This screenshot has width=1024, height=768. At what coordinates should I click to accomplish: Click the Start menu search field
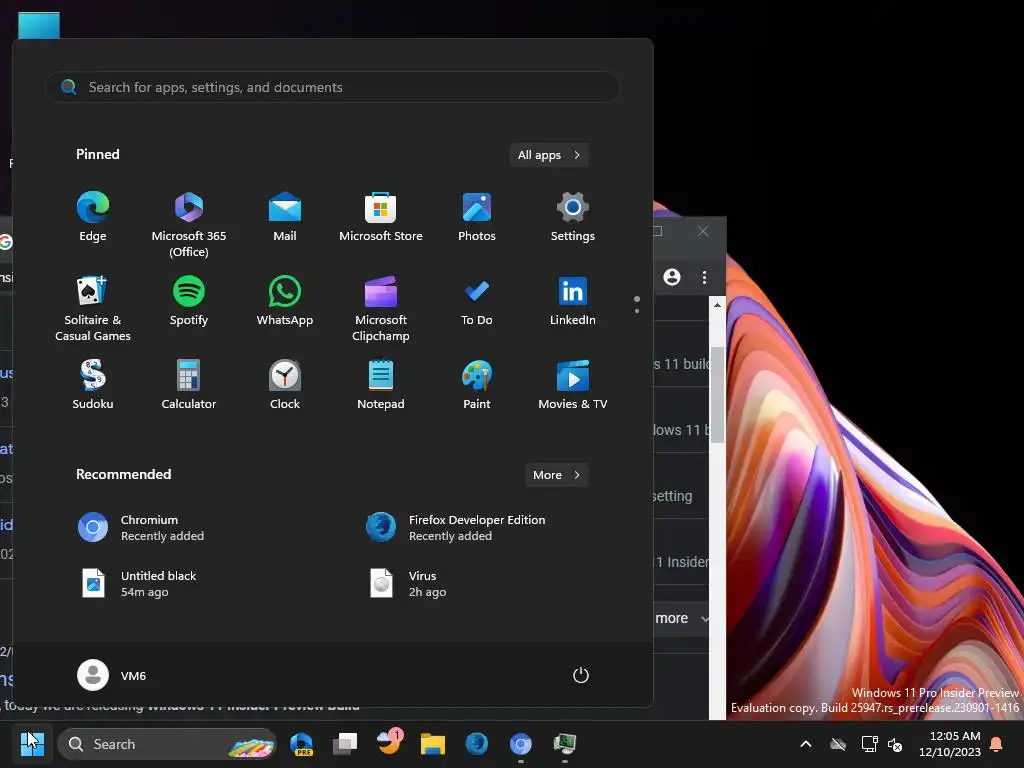coord(332,87)
